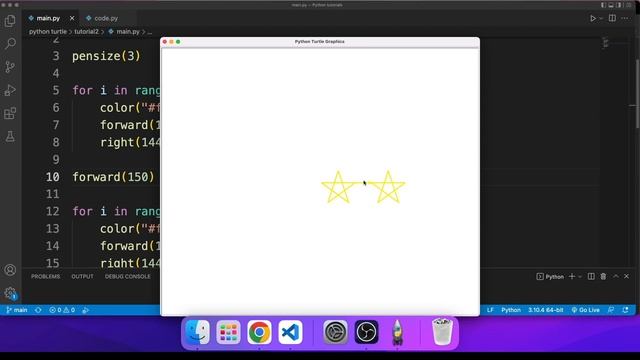Split the terminal panel
Screen dimensions: 640x360
591,276
